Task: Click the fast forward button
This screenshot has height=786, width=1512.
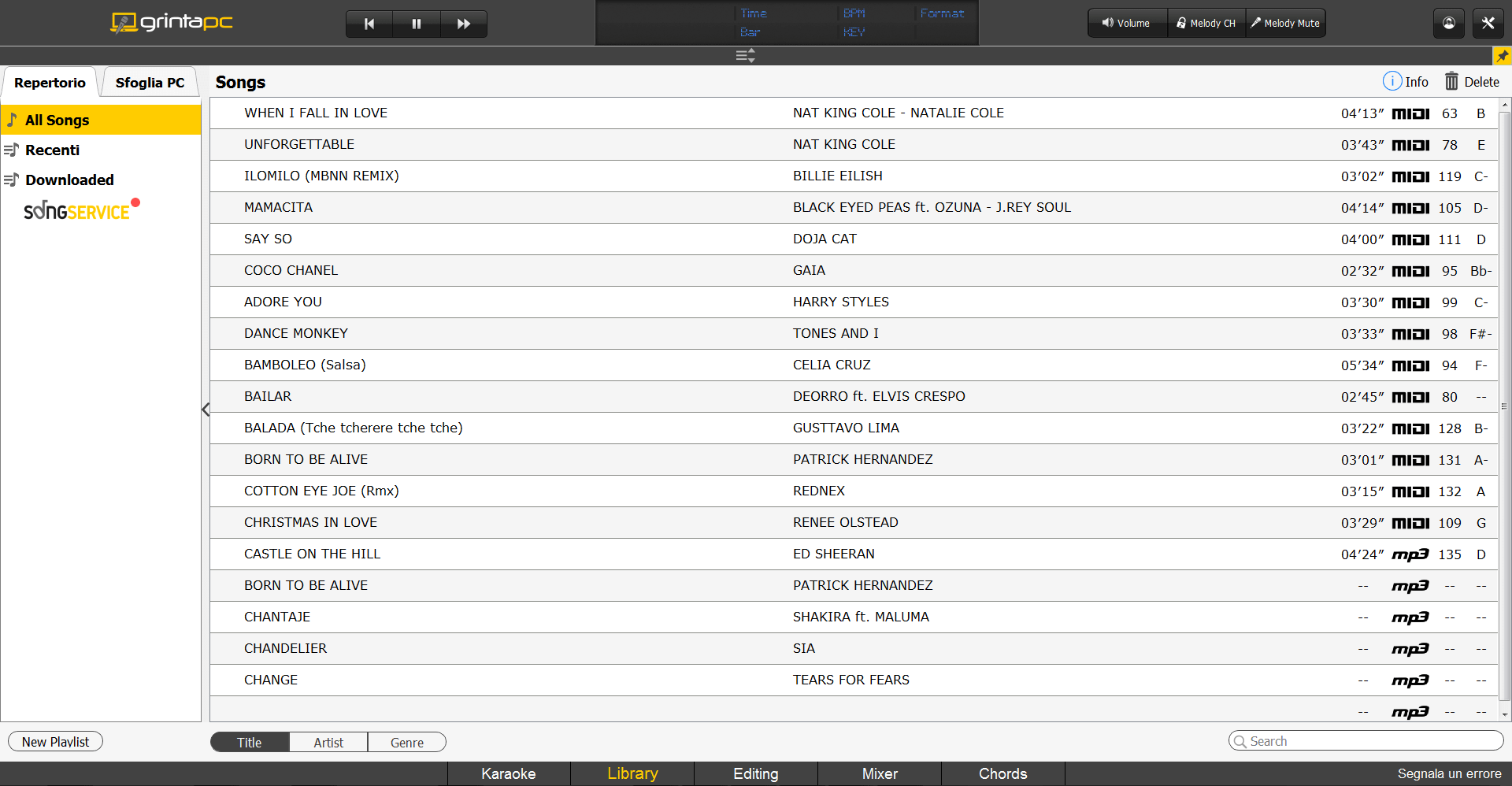Action: click(x=464, y=24)
